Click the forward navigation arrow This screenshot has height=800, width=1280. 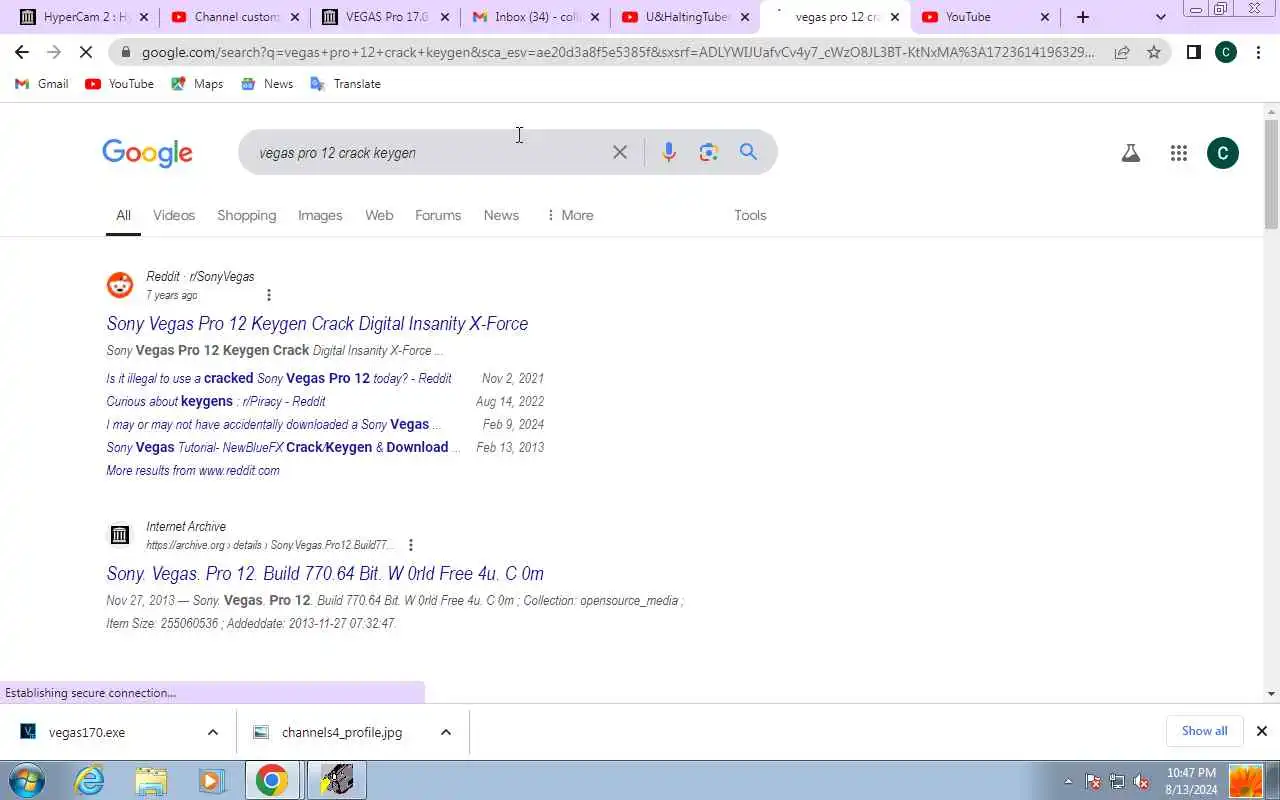(x=54, y=52)
